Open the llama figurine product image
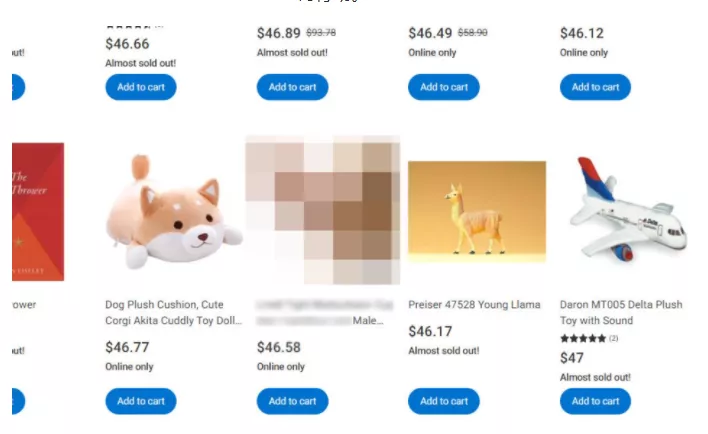Viewport: 708px width, 434px height. (477, 211)
